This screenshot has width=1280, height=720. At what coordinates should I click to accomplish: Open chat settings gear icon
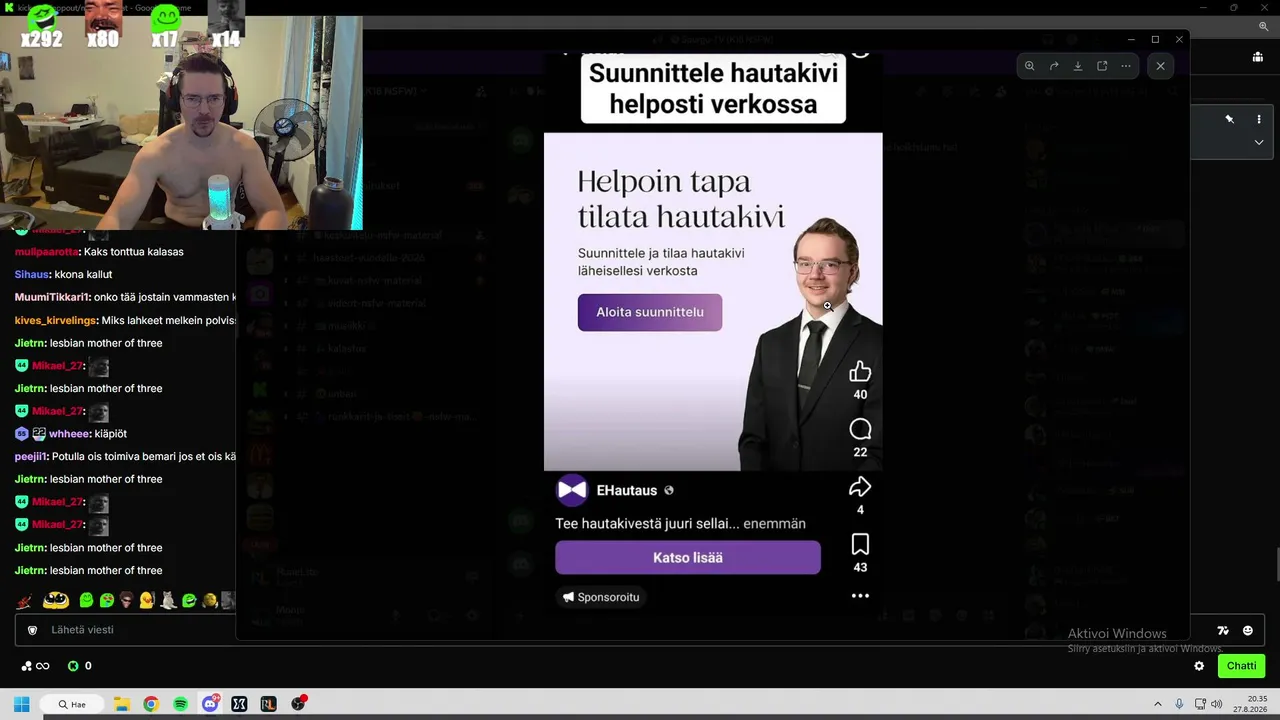coord(1199,666)
